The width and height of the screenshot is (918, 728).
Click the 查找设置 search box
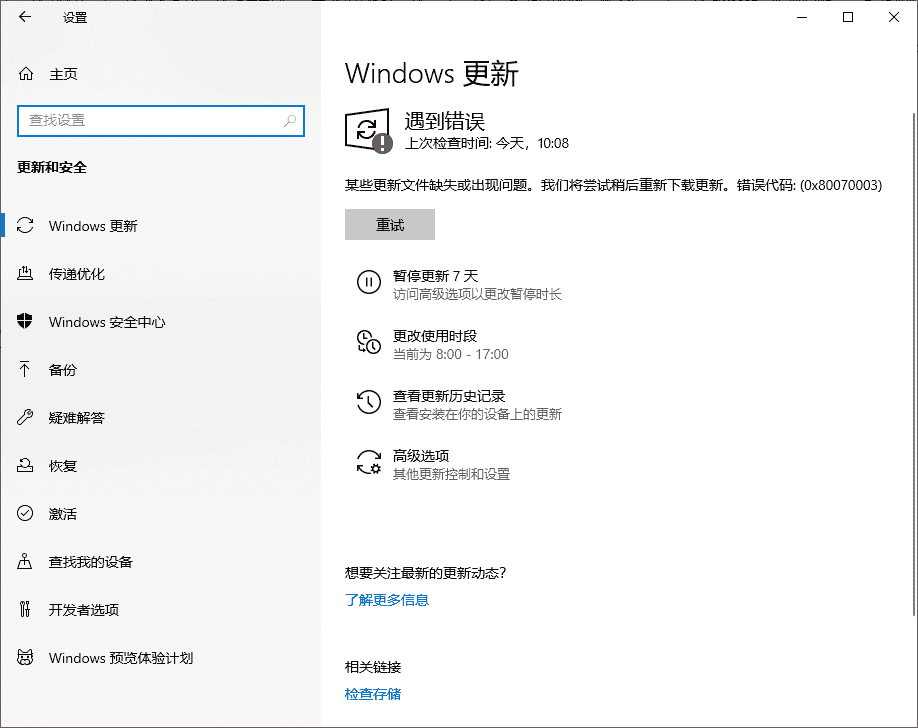[161, 120]
